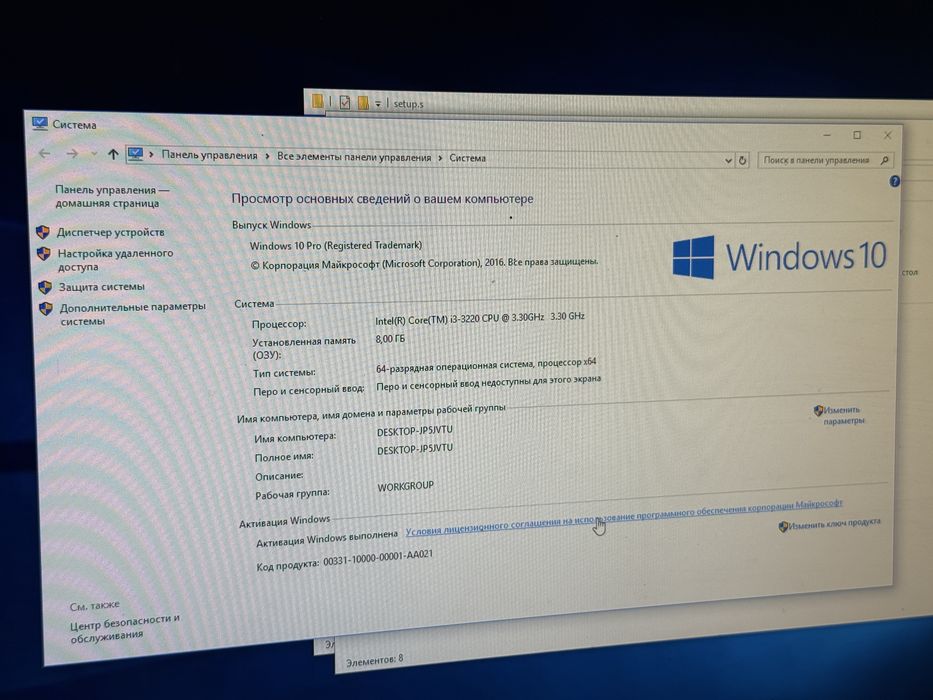
Task: Open 'Дополнительные параметры системы'
Action: pos(132,314)
